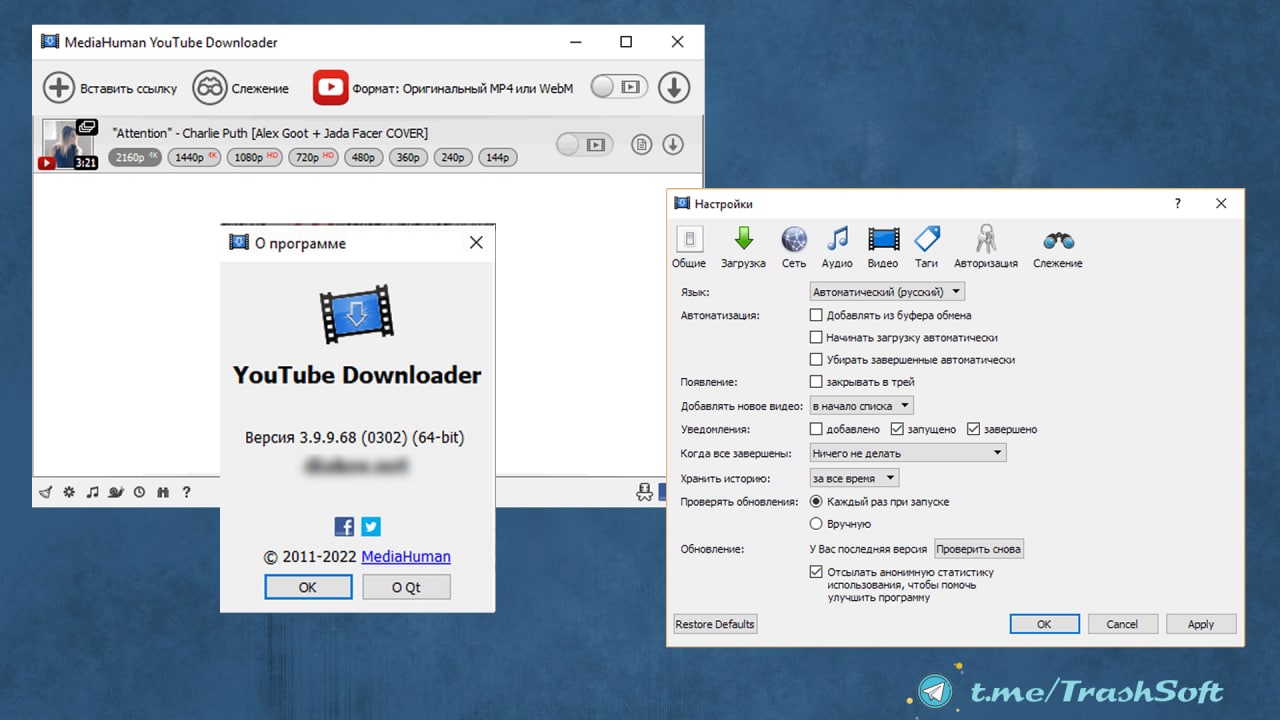This screenshot has width=1280, height=720.
Task: Click the "Проверить снова" button
Action: point(979,549)
